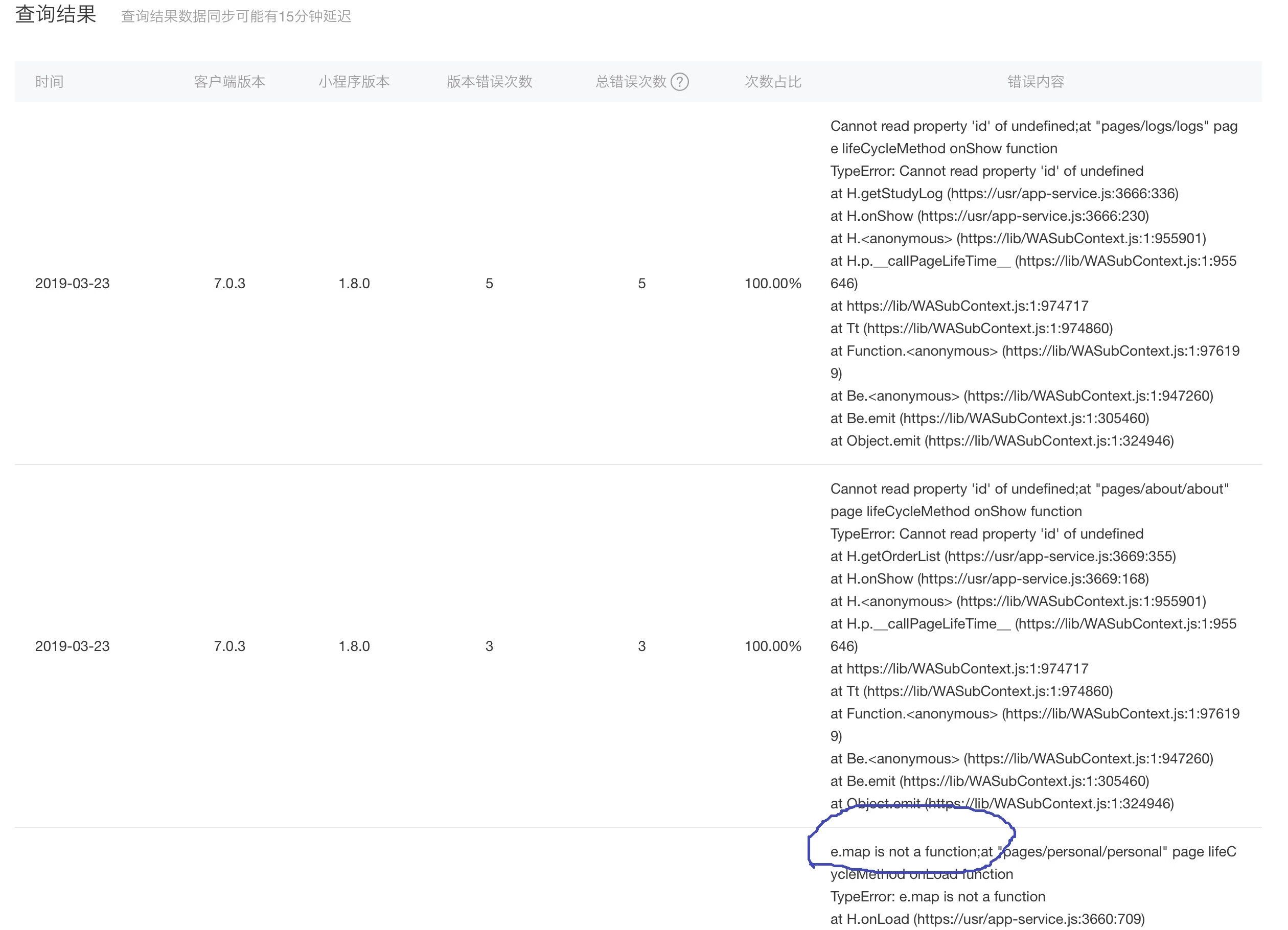Click the pages/about/about error message text
Screen dimensions: 1288x930
coord(1029,489)
